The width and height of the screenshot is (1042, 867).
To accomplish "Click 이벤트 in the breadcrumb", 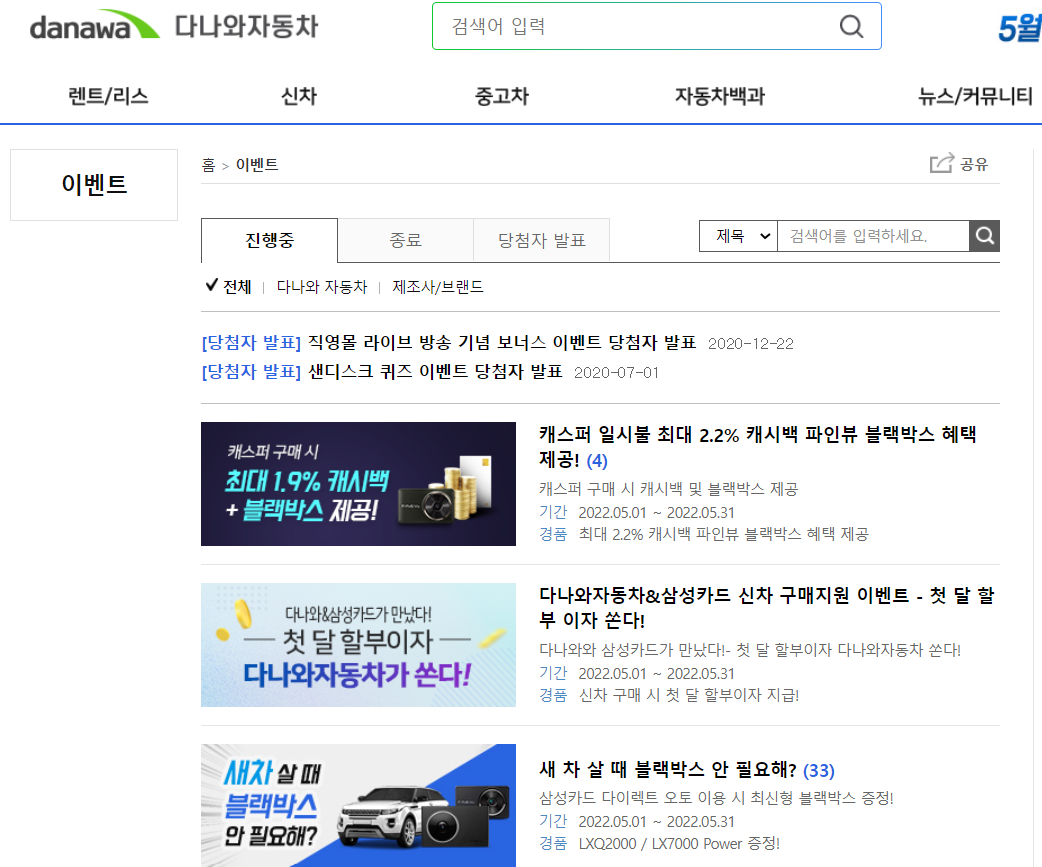I will coord(257,165).
